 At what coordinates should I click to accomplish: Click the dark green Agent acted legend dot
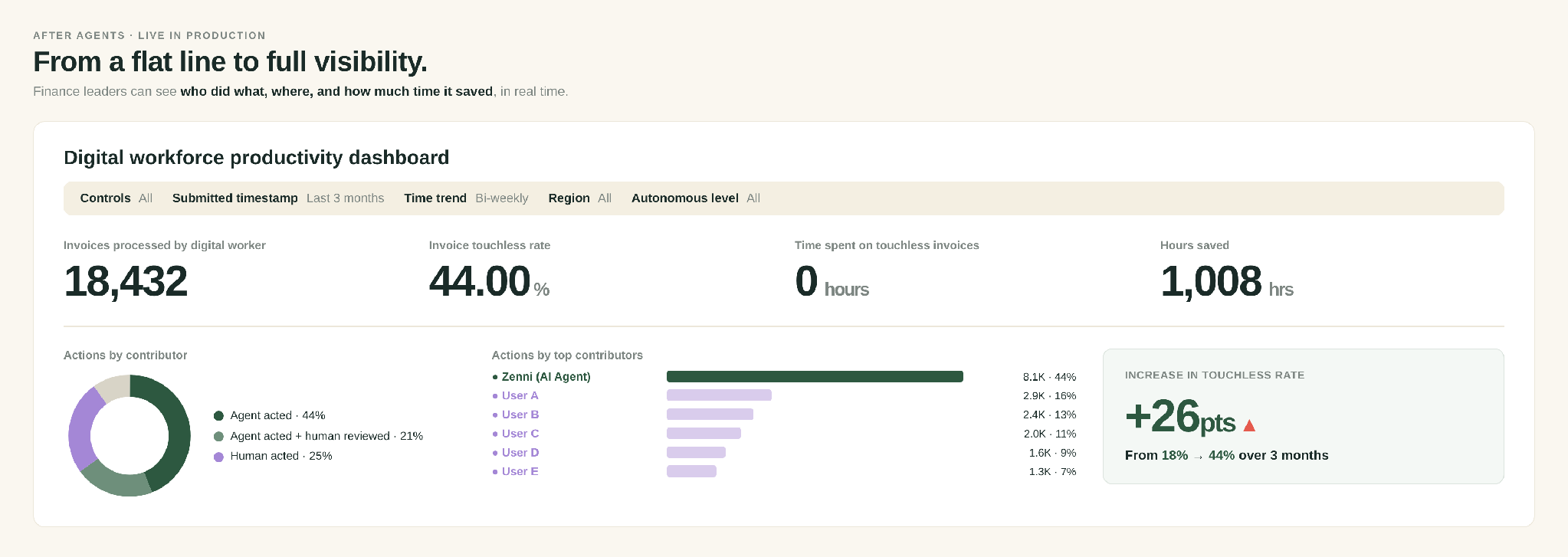click(x=218, y=415)
